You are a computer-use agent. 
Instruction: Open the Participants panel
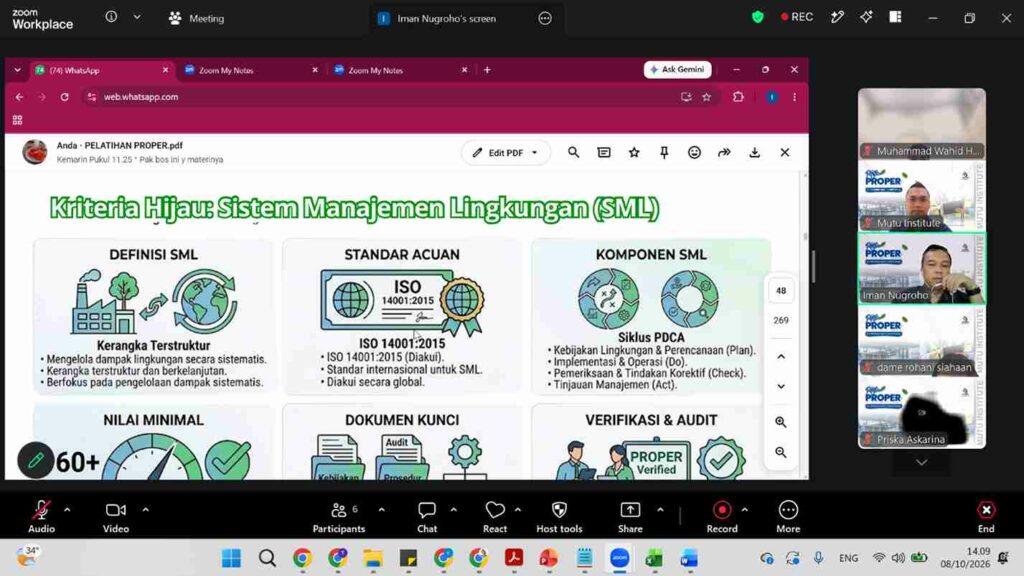pyautogui.click(x=339, y=516)
